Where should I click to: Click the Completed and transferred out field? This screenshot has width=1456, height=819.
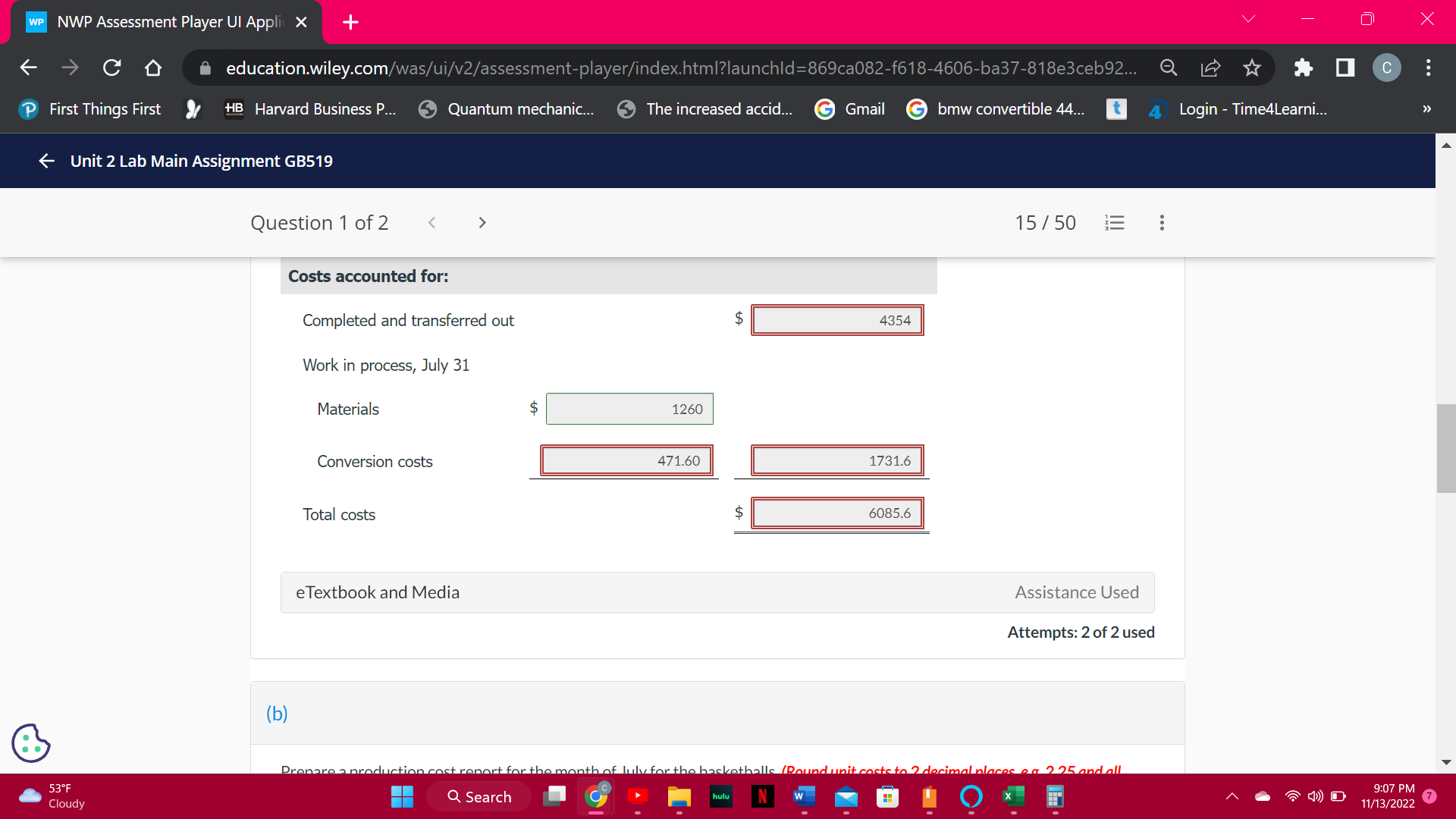click(836, 320)
